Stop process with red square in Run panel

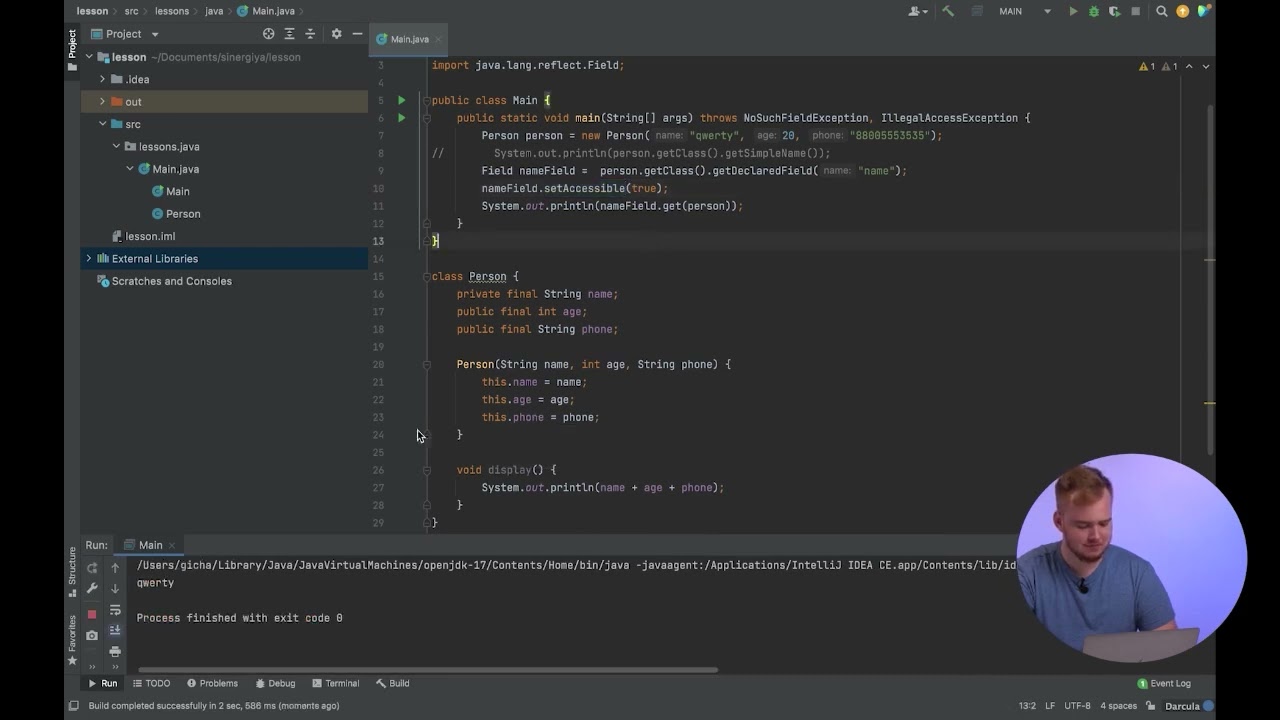click(x=92, y=614)
